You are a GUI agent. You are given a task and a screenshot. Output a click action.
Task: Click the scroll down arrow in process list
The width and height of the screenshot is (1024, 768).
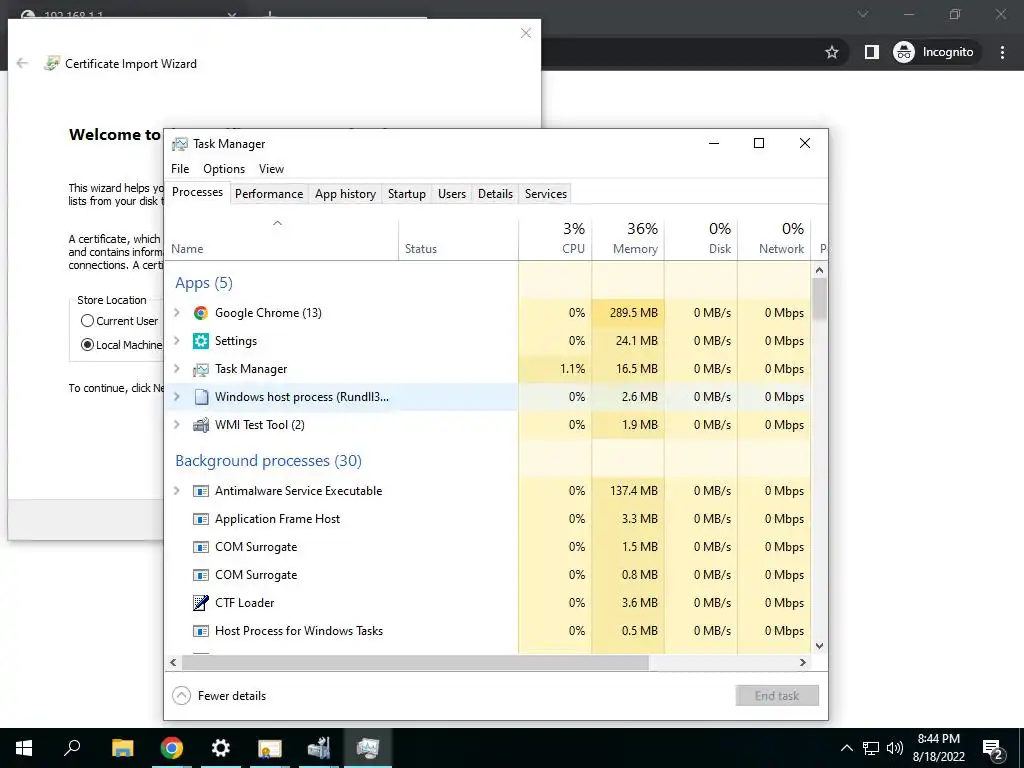(x=820, y=646)
